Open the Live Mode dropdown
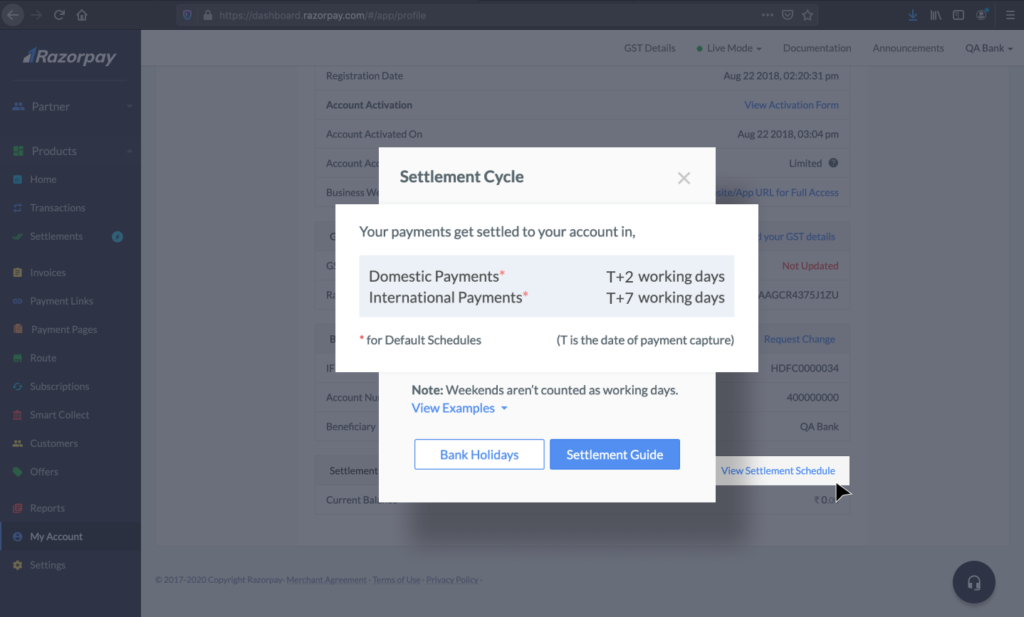1024x617 pixels. (x=729, y=48)
